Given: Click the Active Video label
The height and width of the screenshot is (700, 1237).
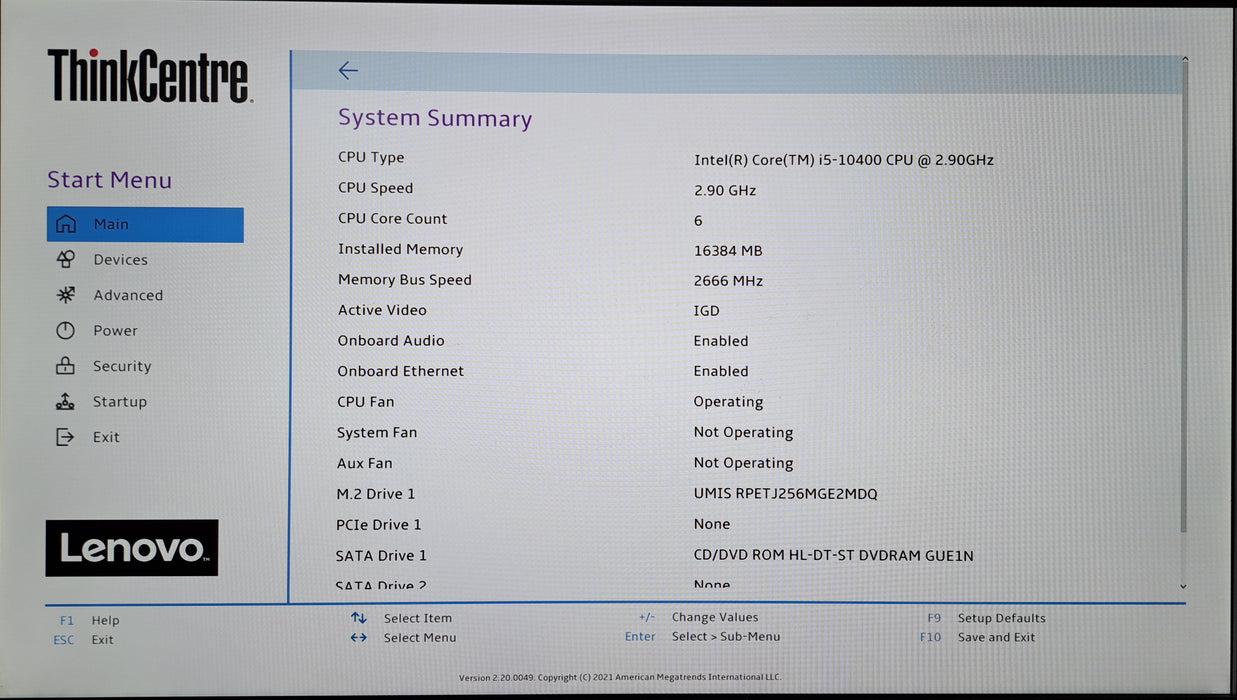Looking at the screenshot, I should [382, 311].
